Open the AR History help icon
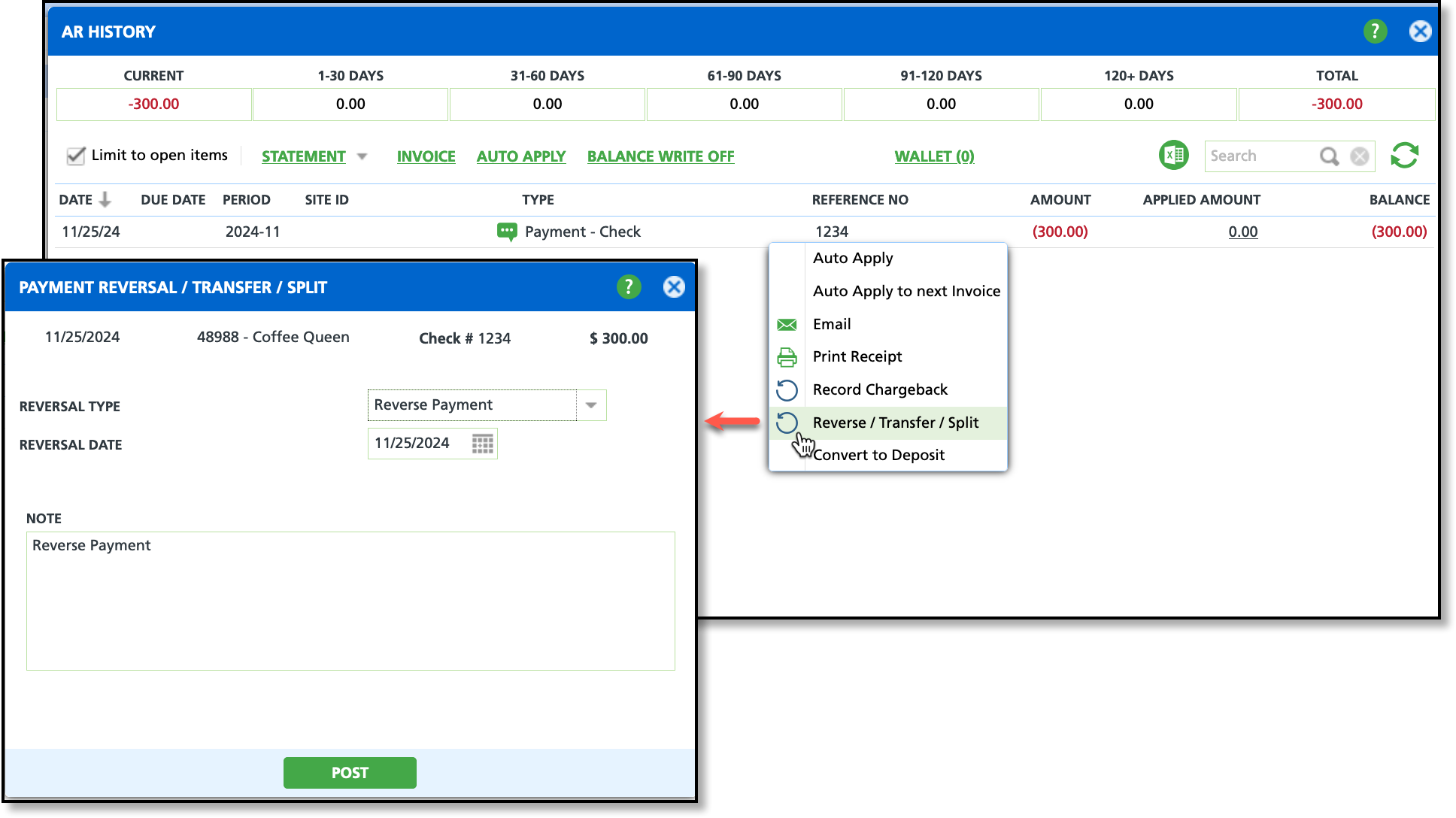 (1375, 32)
